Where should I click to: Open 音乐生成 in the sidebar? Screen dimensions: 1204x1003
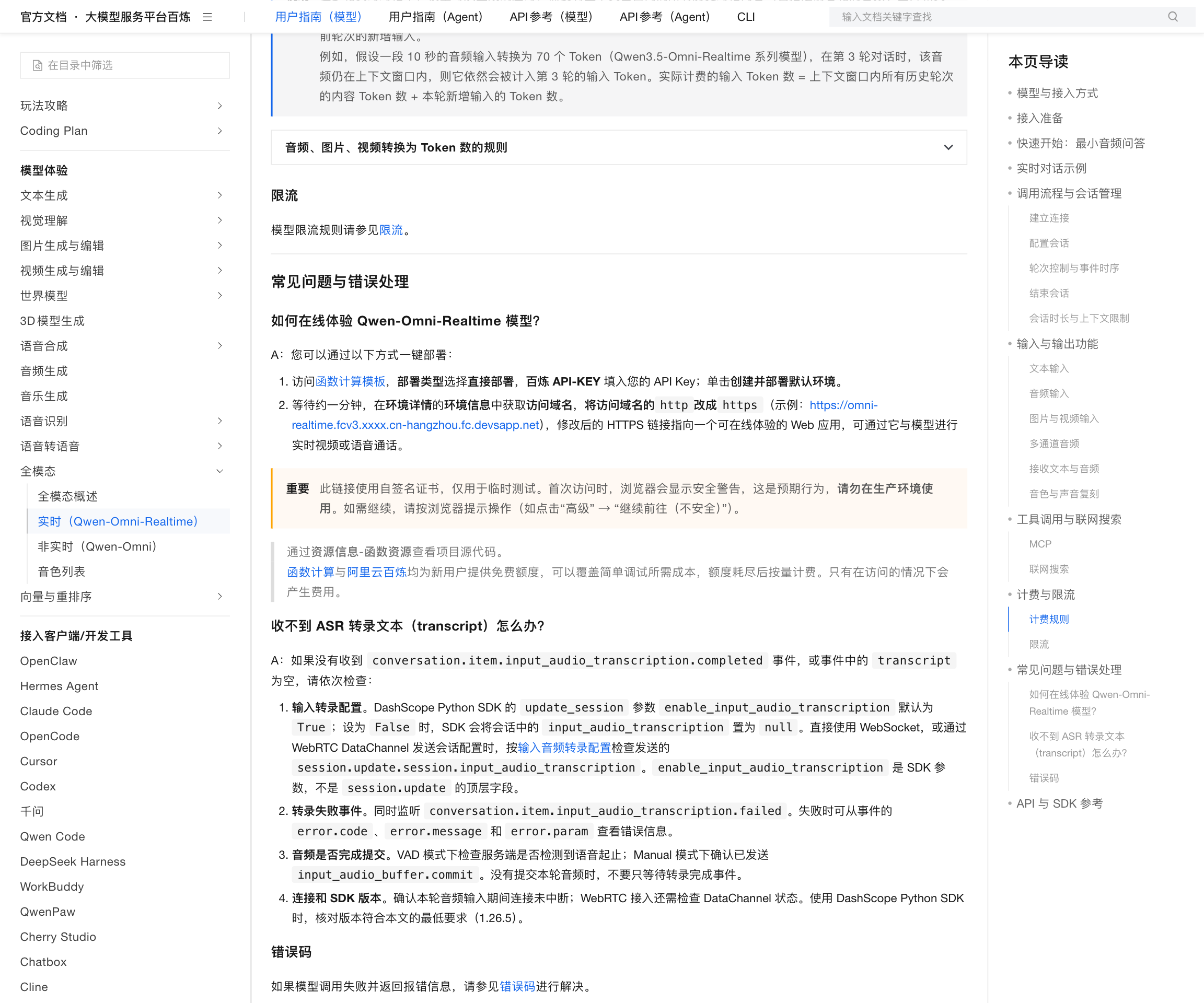[x=44, y=396]
